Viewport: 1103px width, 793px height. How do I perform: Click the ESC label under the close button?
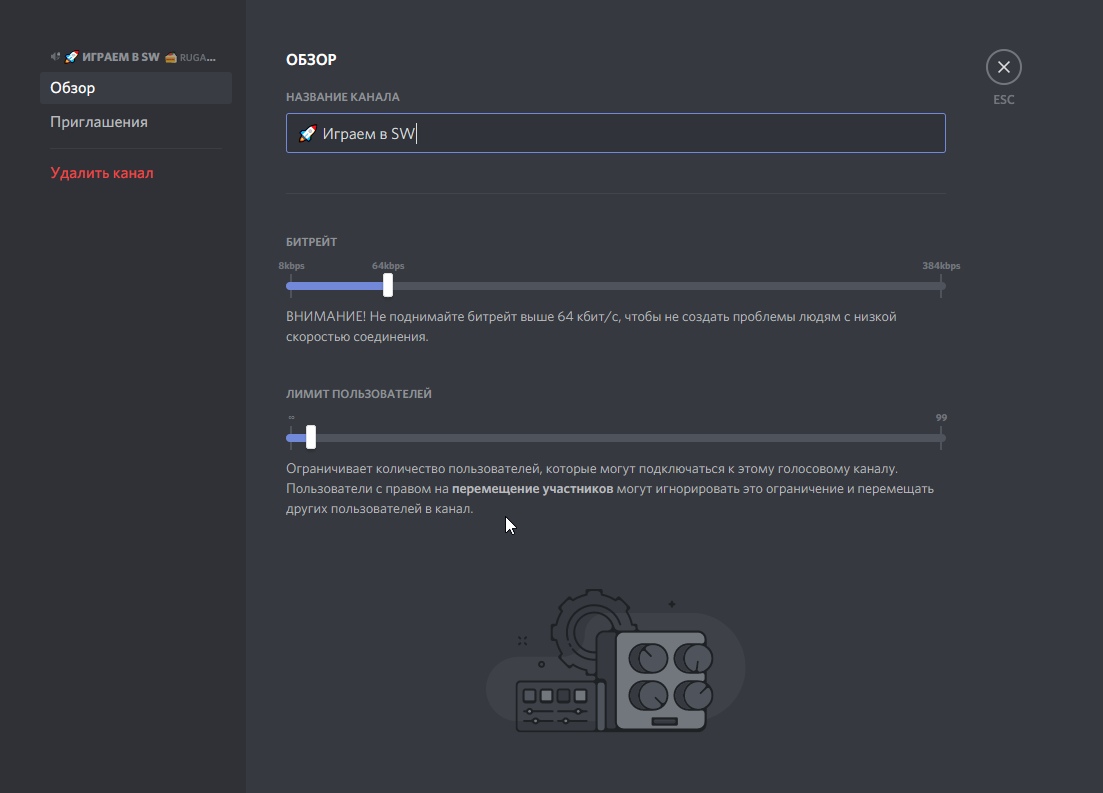(x=1003, y=100)
